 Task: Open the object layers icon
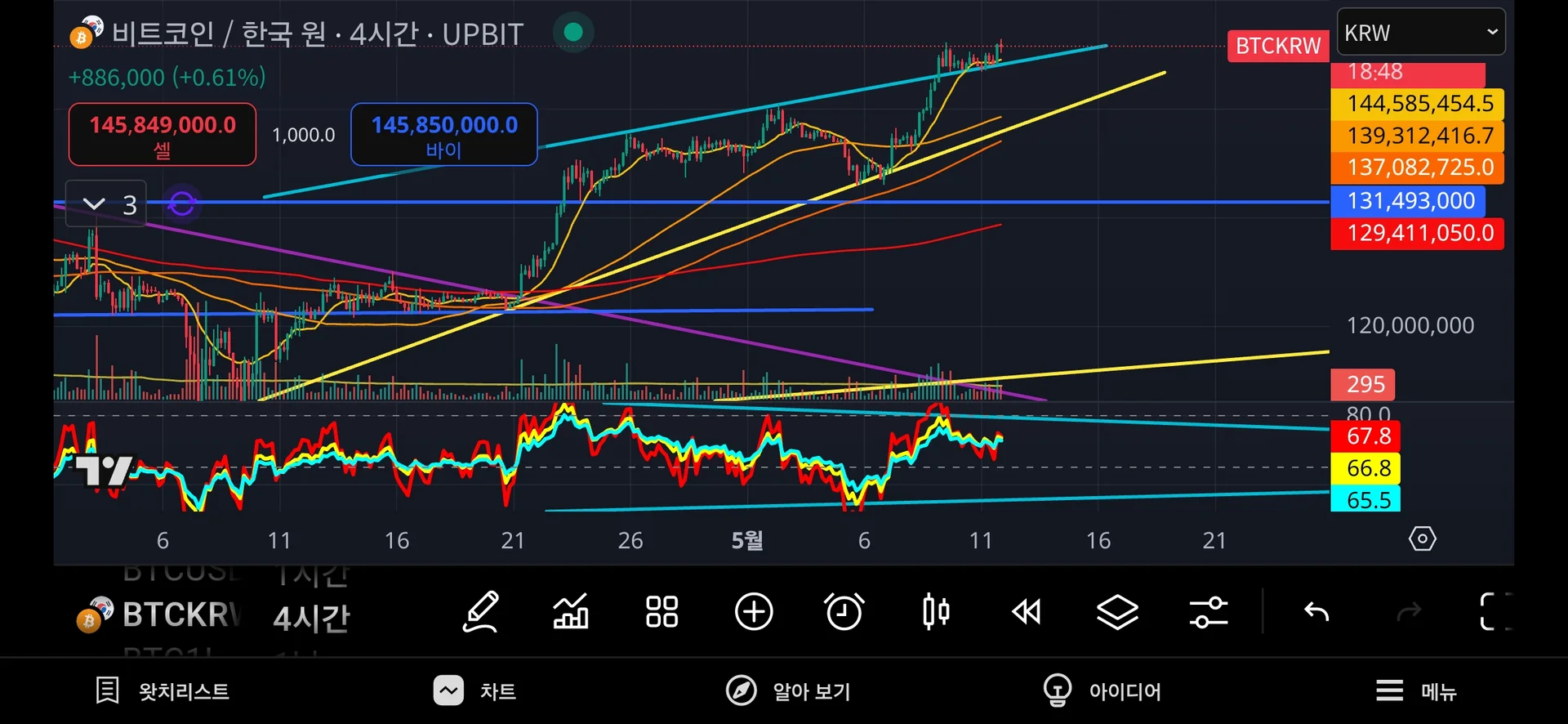pos(1117,611)
